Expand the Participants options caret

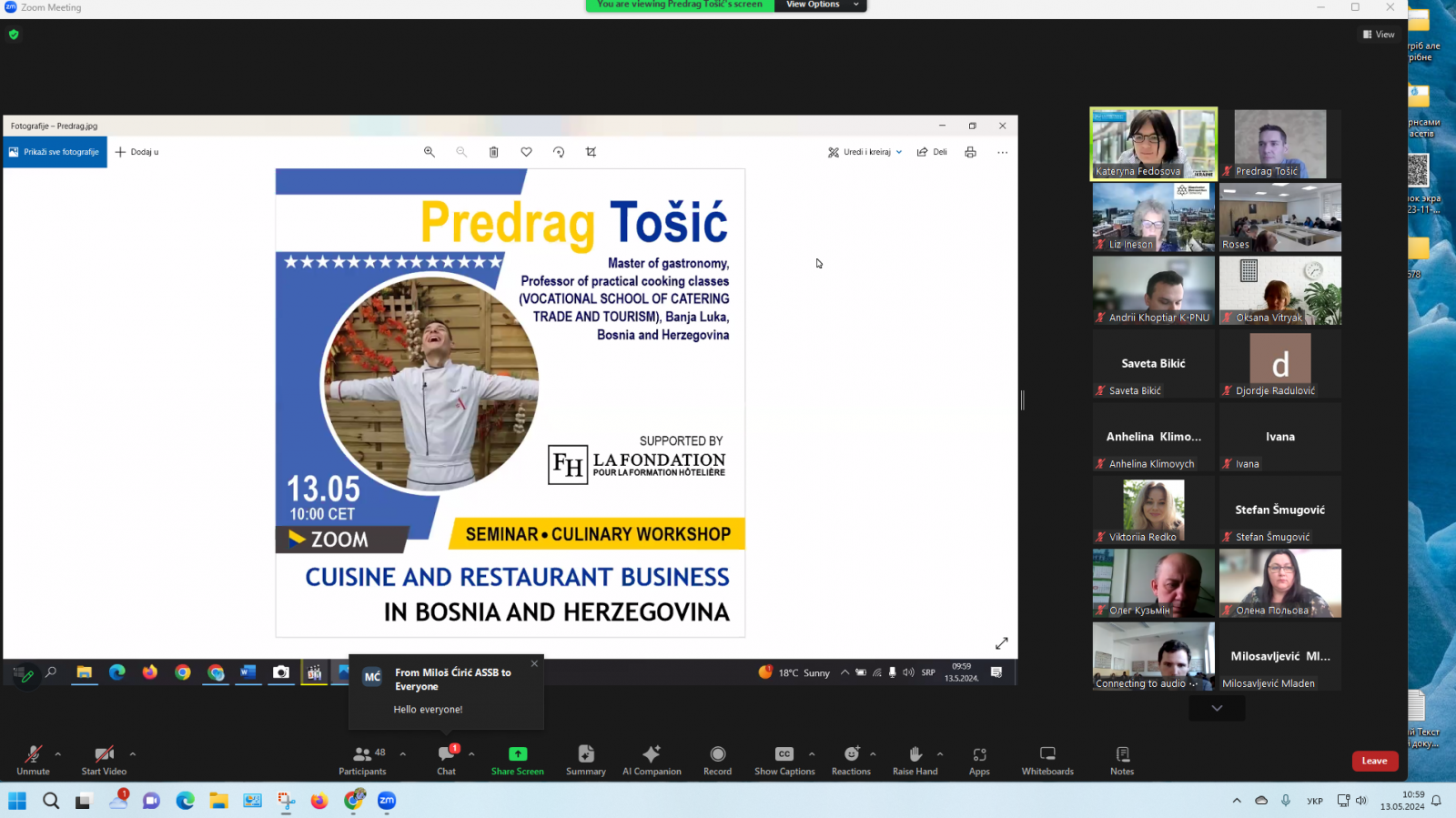402,753
